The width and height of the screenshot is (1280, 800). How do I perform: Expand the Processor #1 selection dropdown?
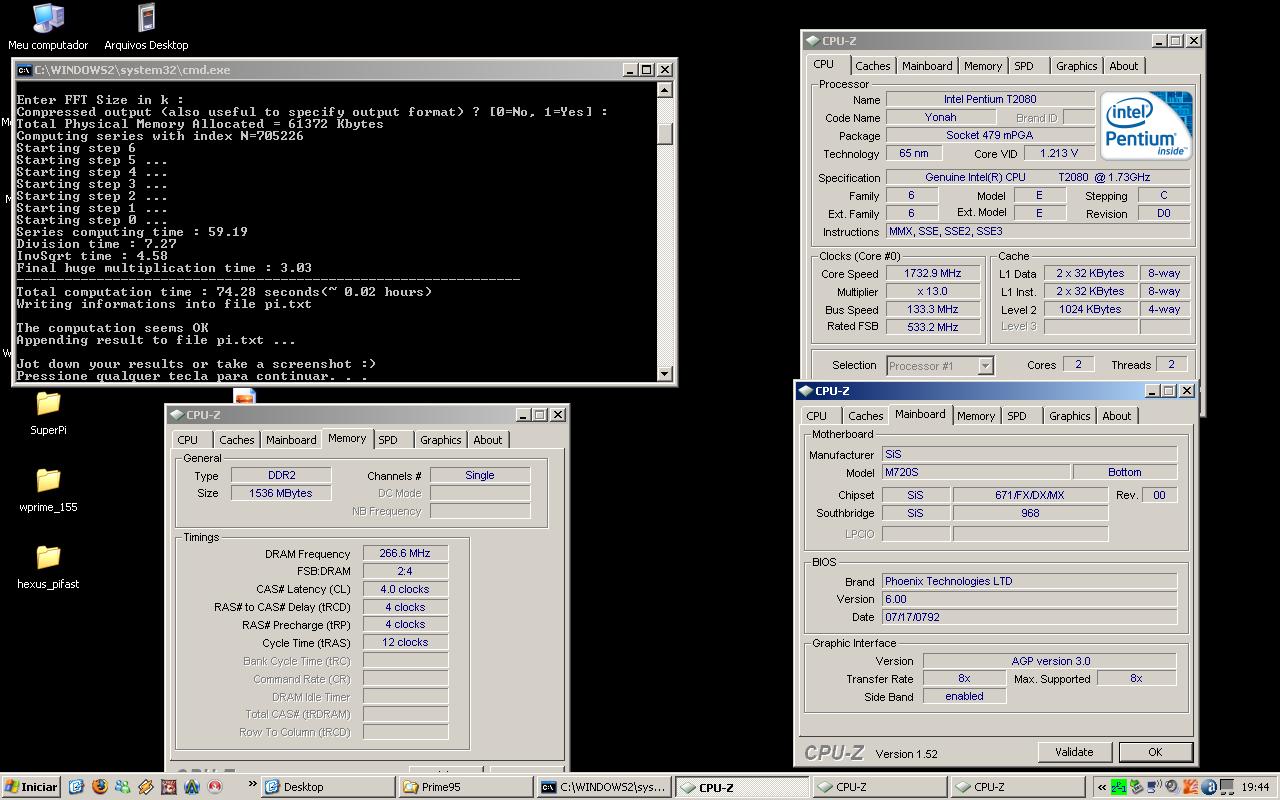pyautogui.click(x=985, y=366)
